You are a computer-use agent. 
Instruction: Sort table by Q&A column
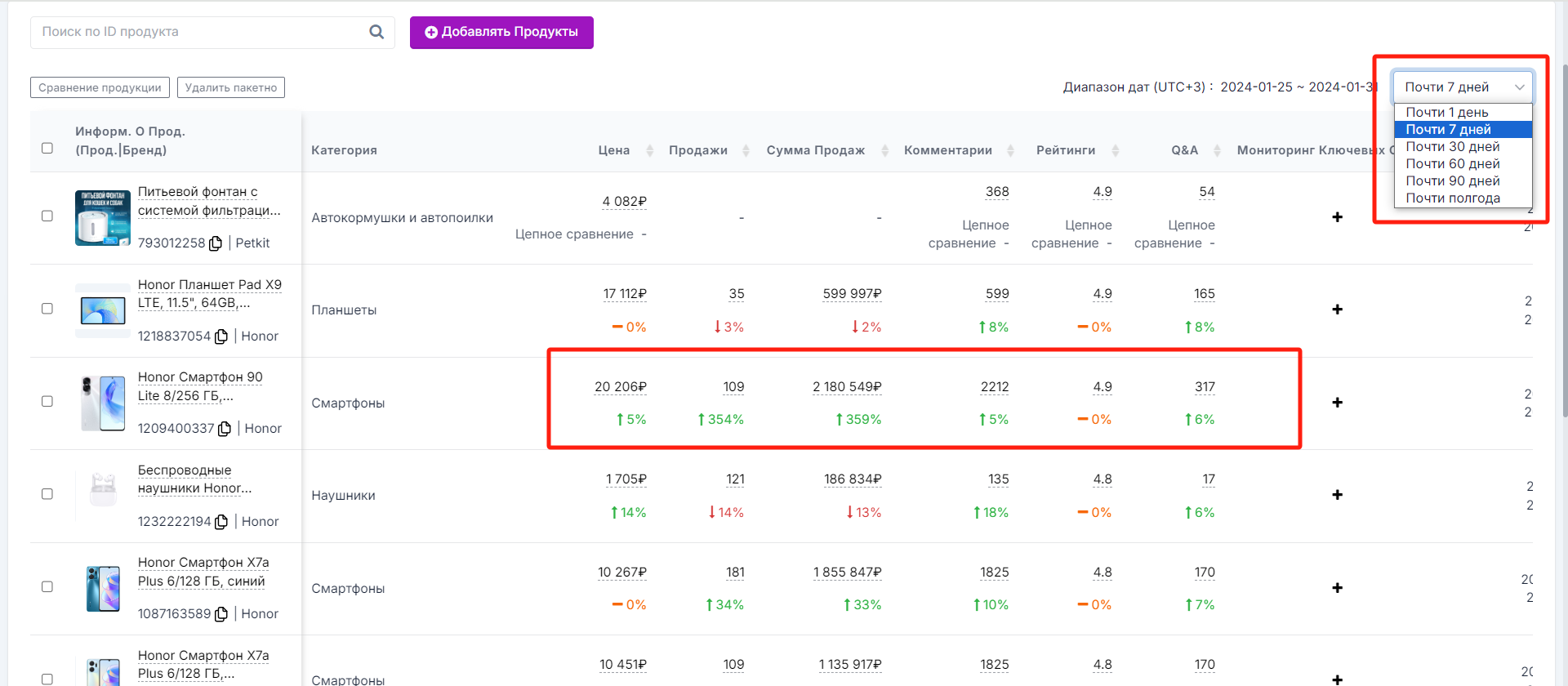pos(1217,150)
